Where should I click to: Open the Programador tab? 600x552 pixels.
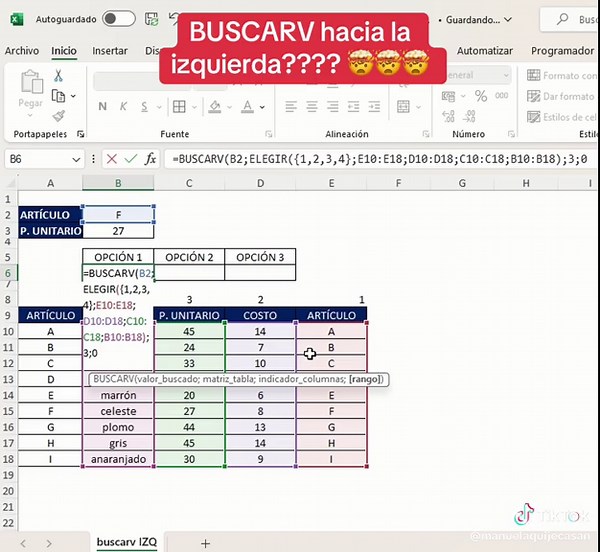click(562, 50)
